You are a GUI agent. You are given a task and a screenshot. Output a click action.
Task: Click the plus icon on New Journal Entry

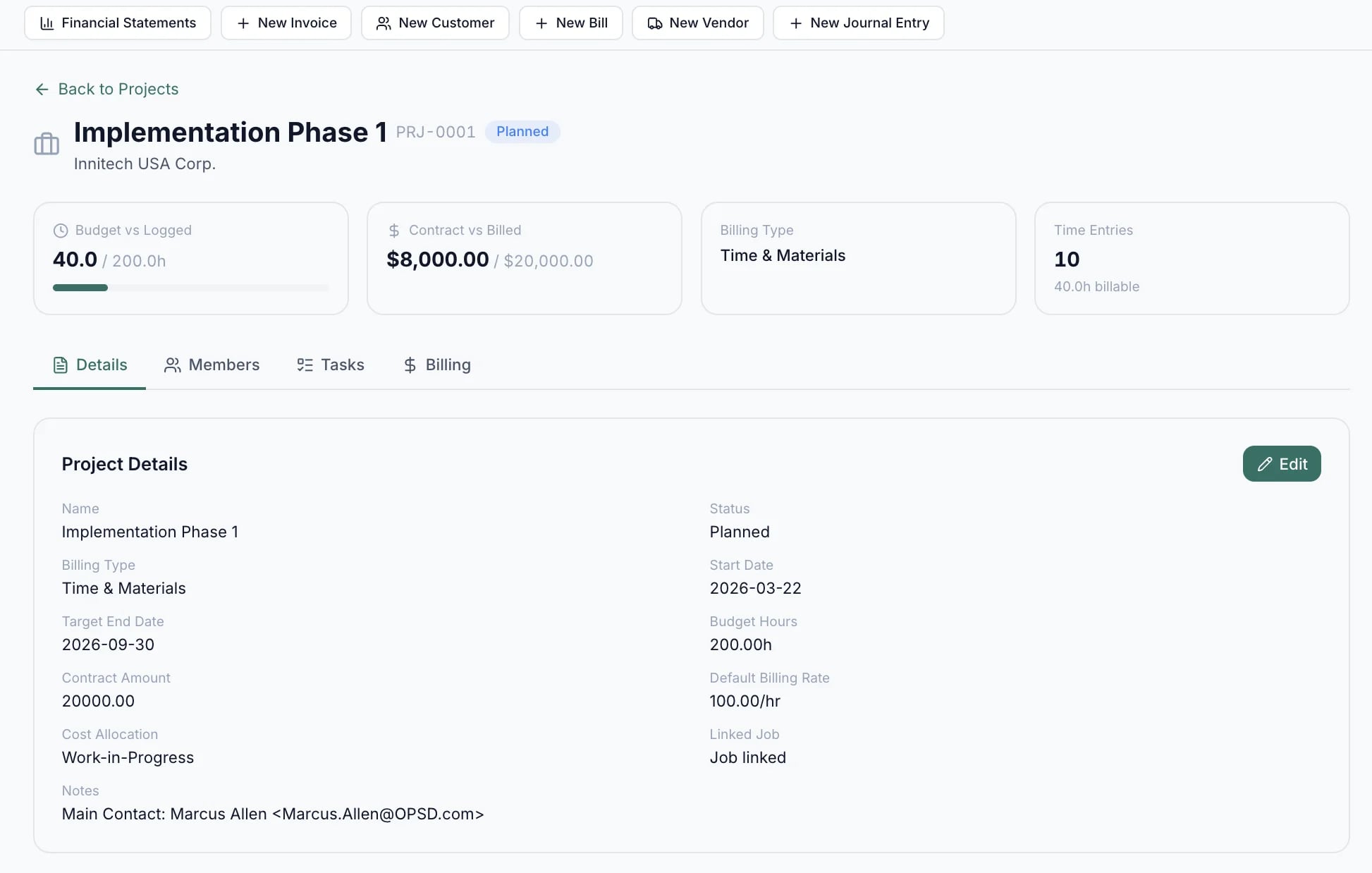[x=796, y=23]
